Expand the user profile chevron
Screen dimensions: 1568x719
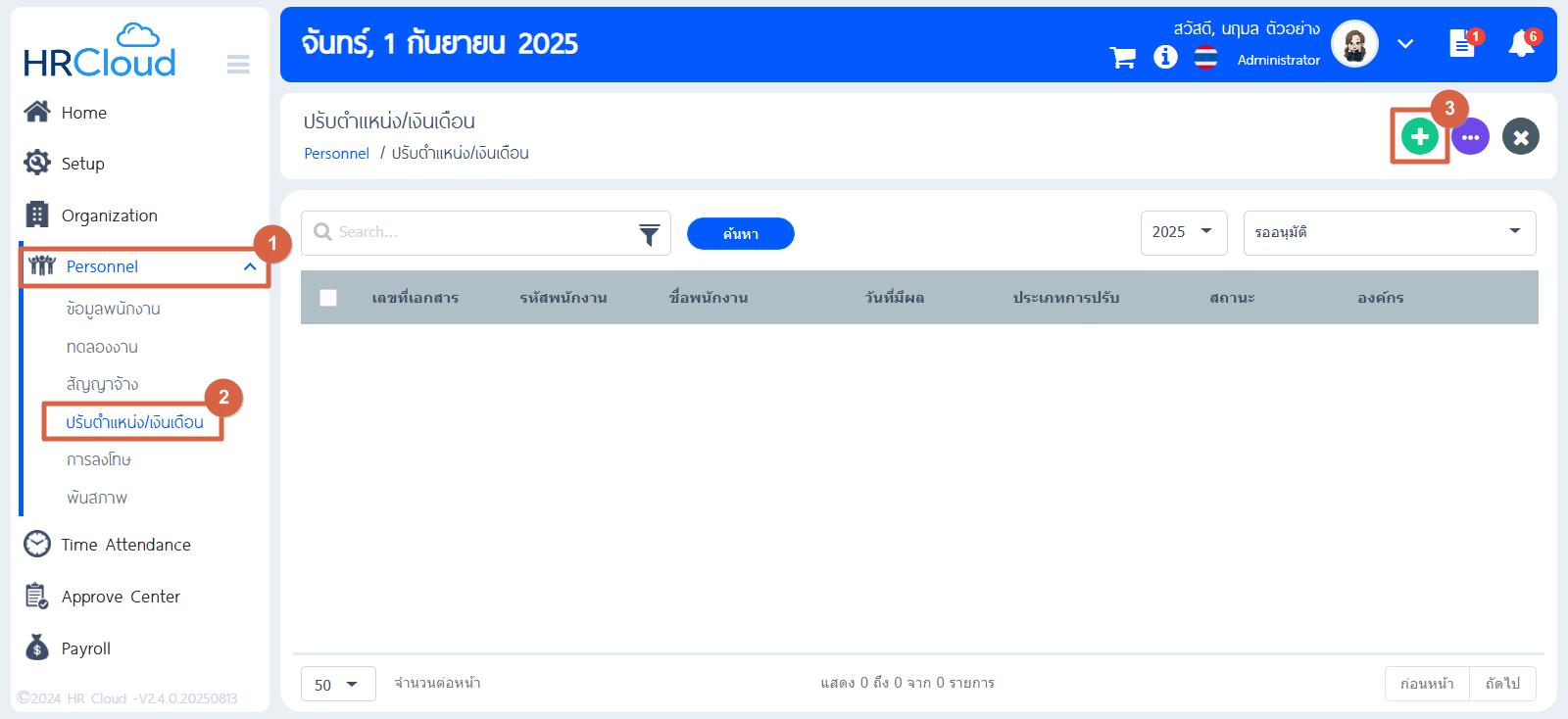pyautogui.click(x=1405, y=44)
